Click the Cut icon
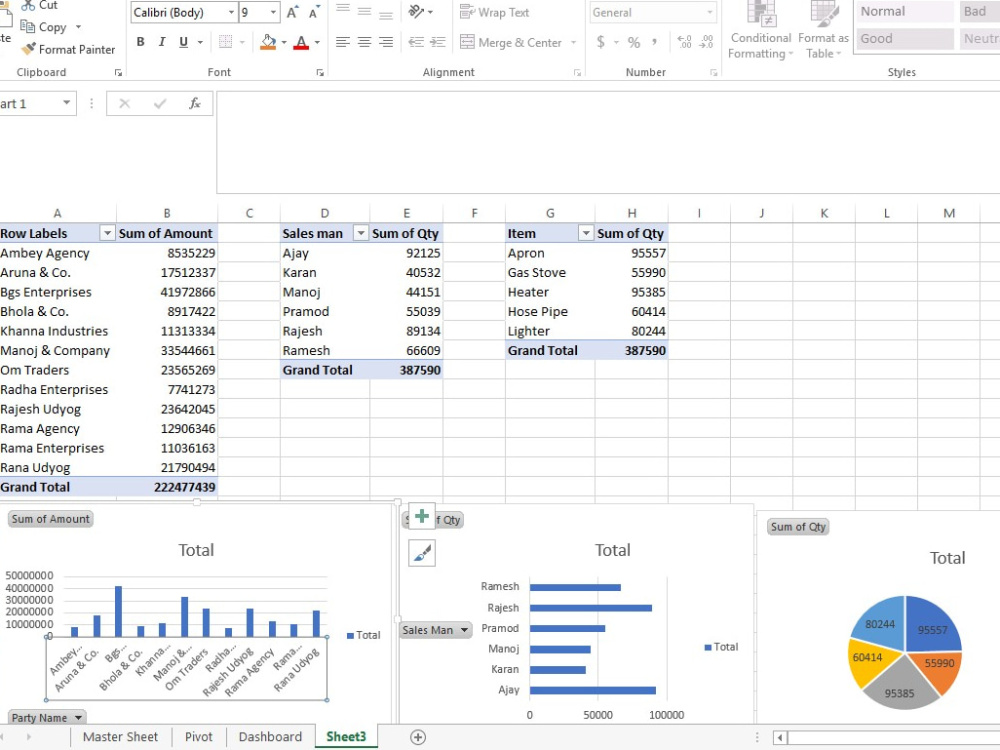Image resolution: width=1000 pixels, height=750 pixels. point(28,6)
